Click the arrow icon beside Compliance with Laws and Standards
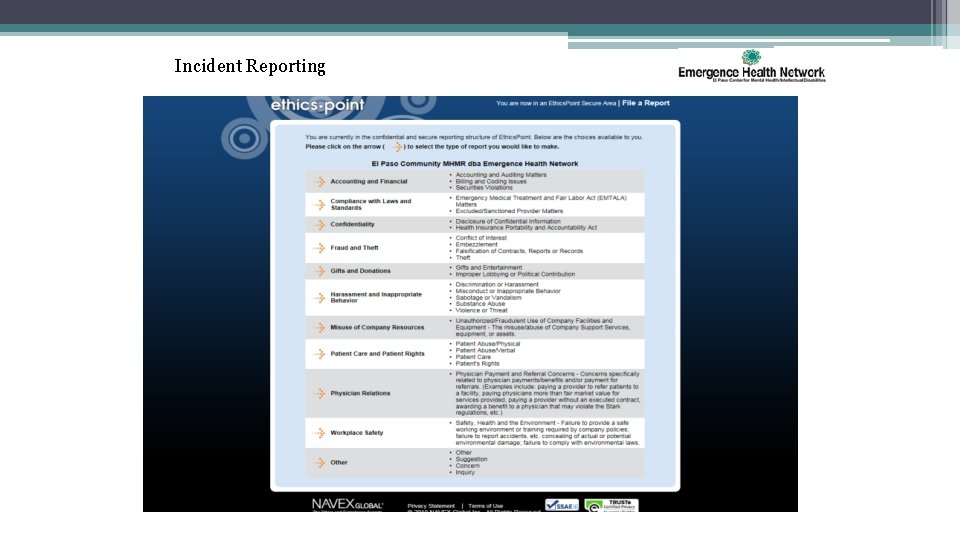The width and height of the screenshot is (960, 540). [x=320, y=204]
